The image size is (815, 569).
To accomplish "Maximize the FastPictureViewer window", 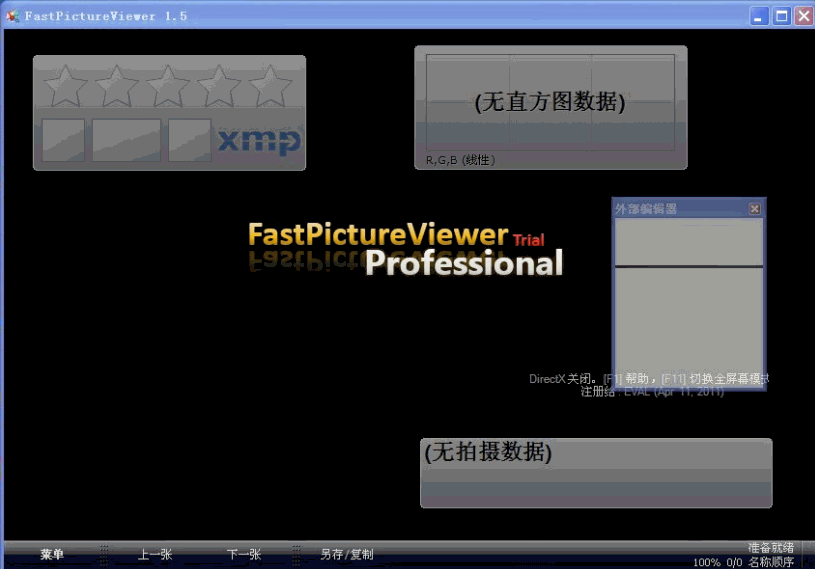I will click(x=781, y=16).
